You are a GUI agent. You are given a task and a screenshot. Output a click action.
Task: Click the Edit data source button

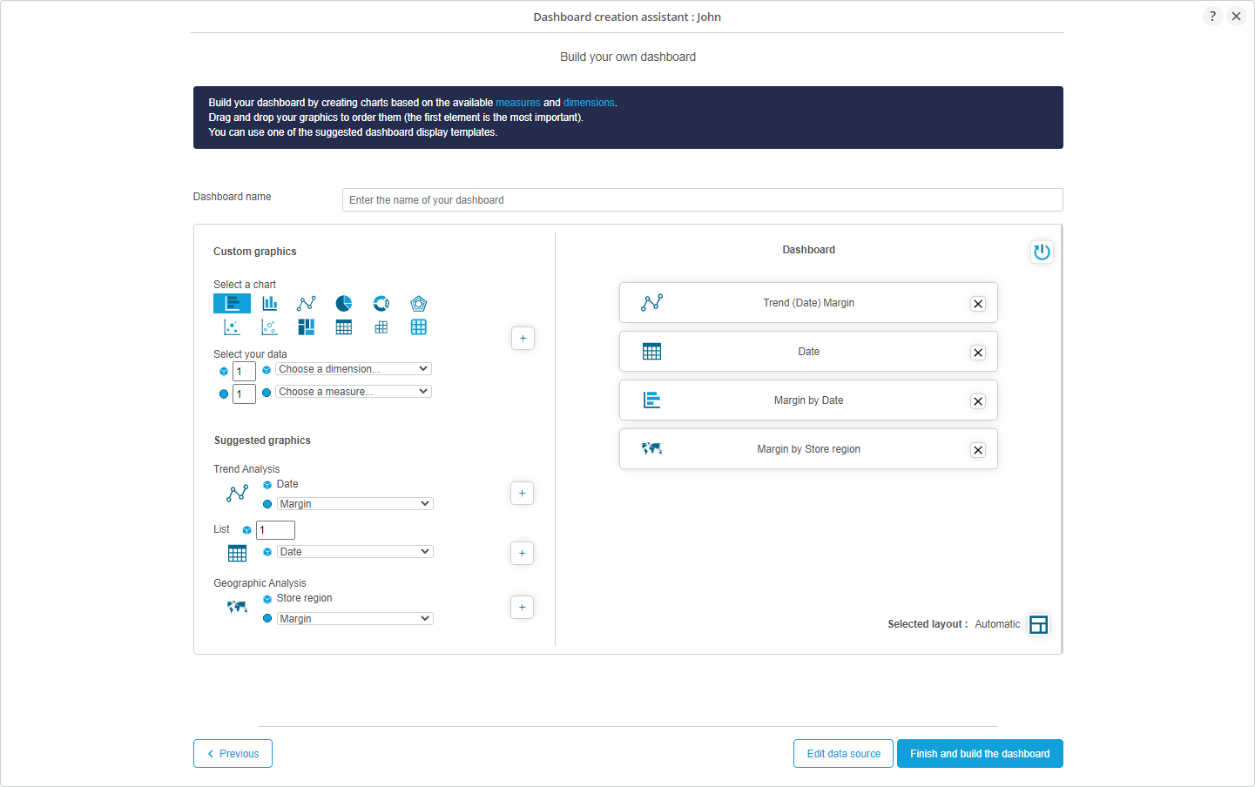843,754
